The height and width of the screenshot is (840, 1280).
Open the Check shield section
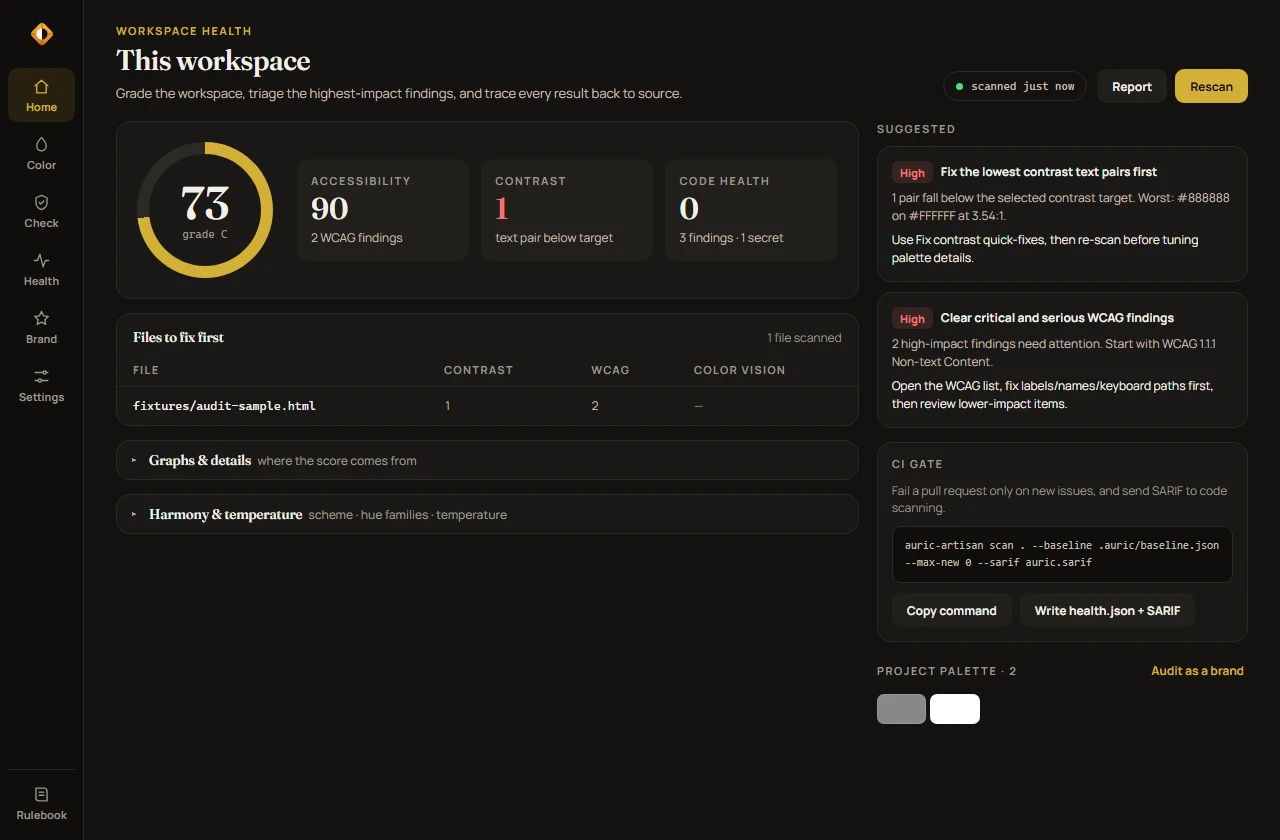click(41, 211)
